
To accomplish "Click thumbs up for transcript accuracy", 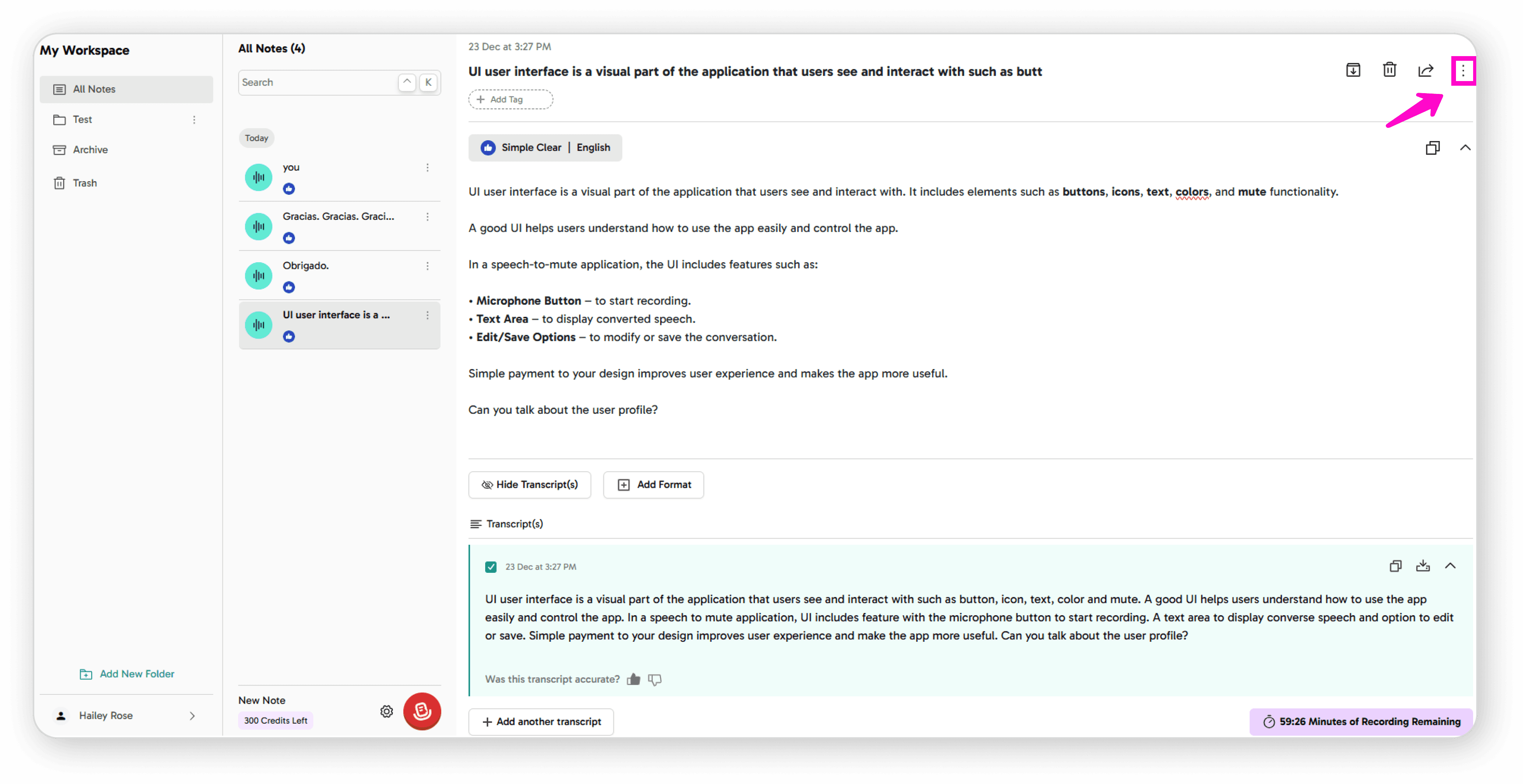I will pos(633,679).
